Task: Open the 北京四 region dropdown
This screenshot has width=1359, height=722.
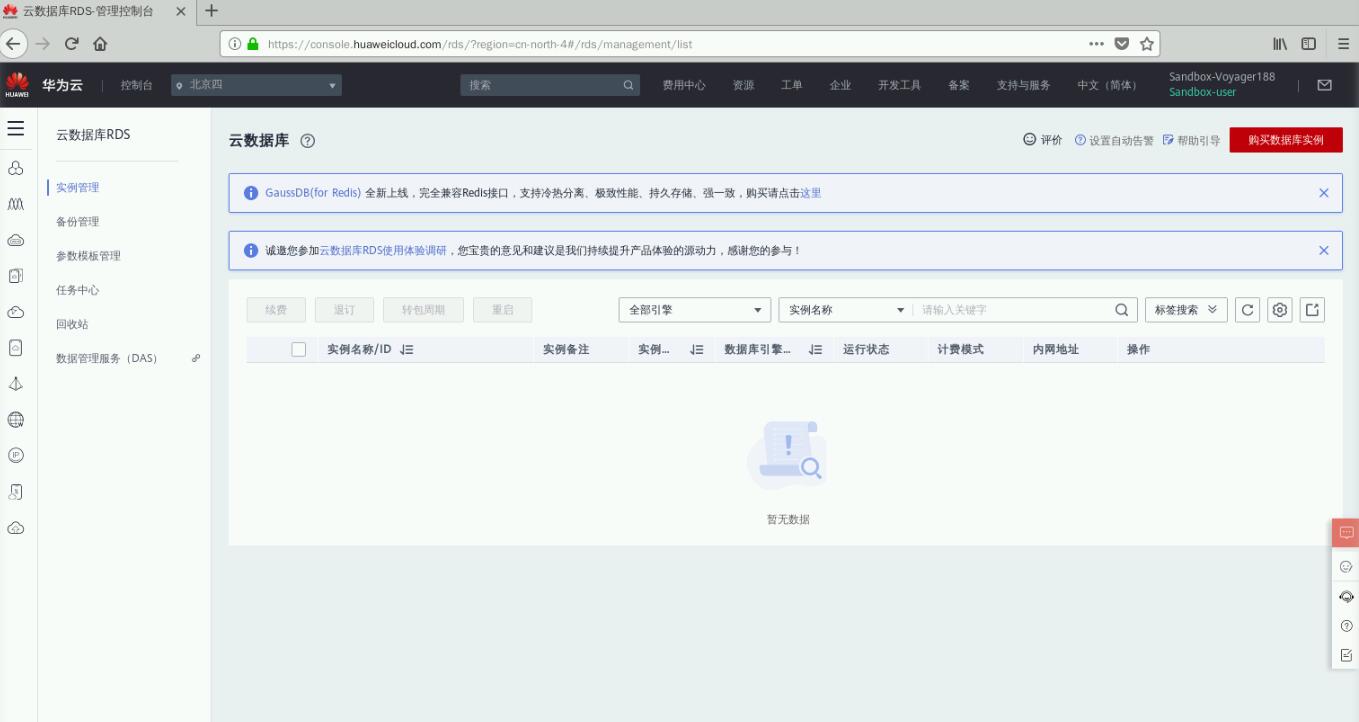Action: pyautogui.click(x=256, y=85)
